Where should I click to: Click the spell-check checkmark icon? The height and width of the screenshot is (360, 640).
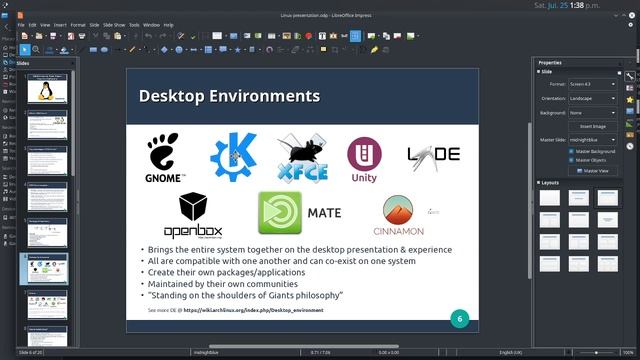[193, 36]
